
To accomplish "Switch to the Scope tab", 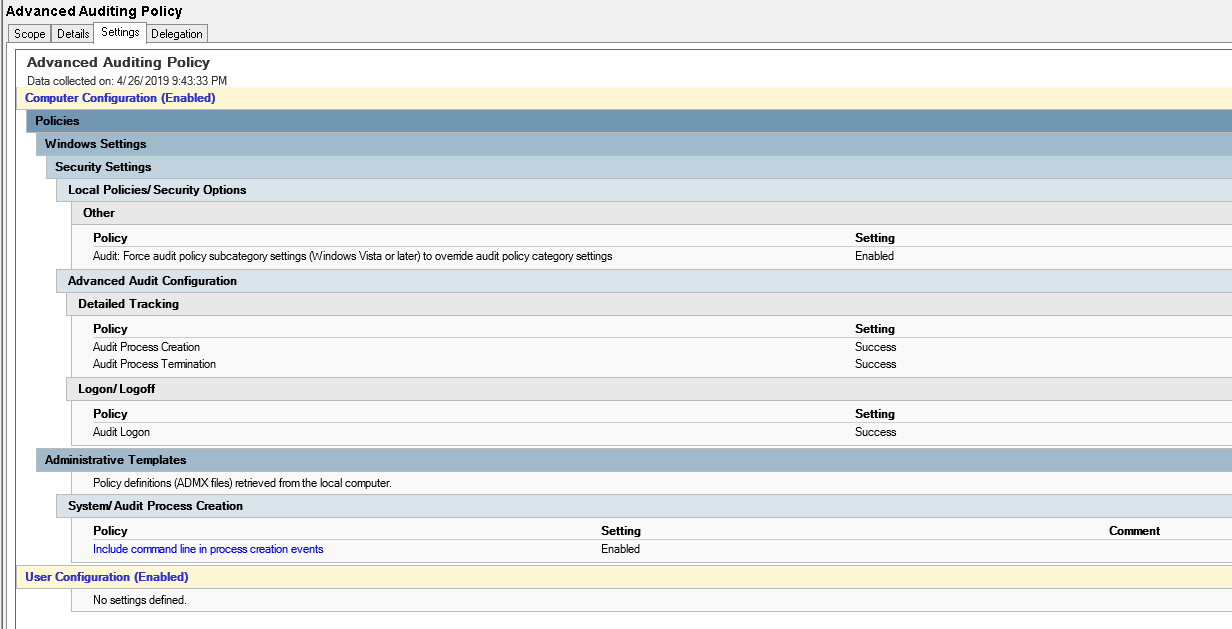I will tap(29, 34).
